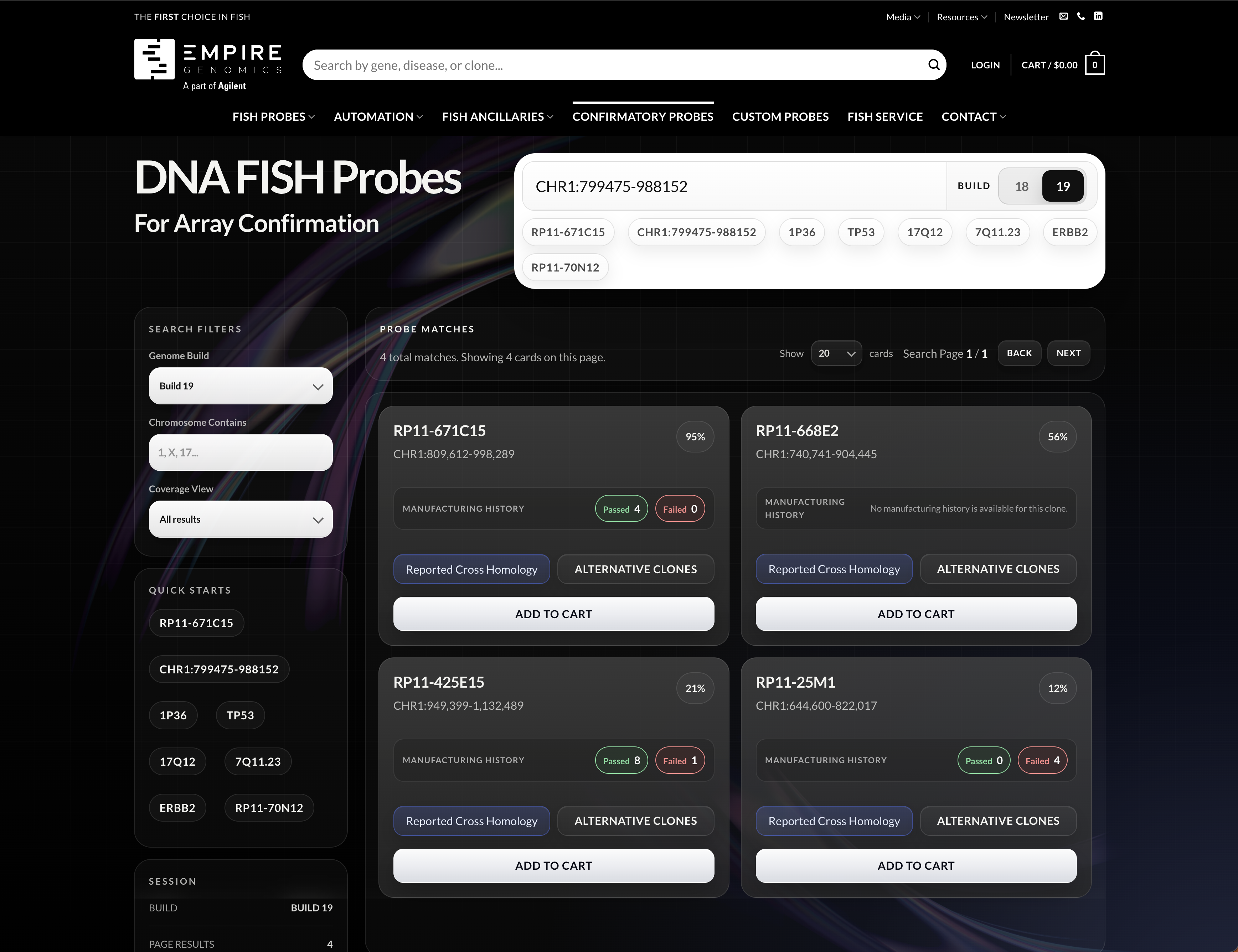Select build 18 toggle option
Image resolution: width=1238 pixels, height=952 pixels.
[x=1021, y=186]
